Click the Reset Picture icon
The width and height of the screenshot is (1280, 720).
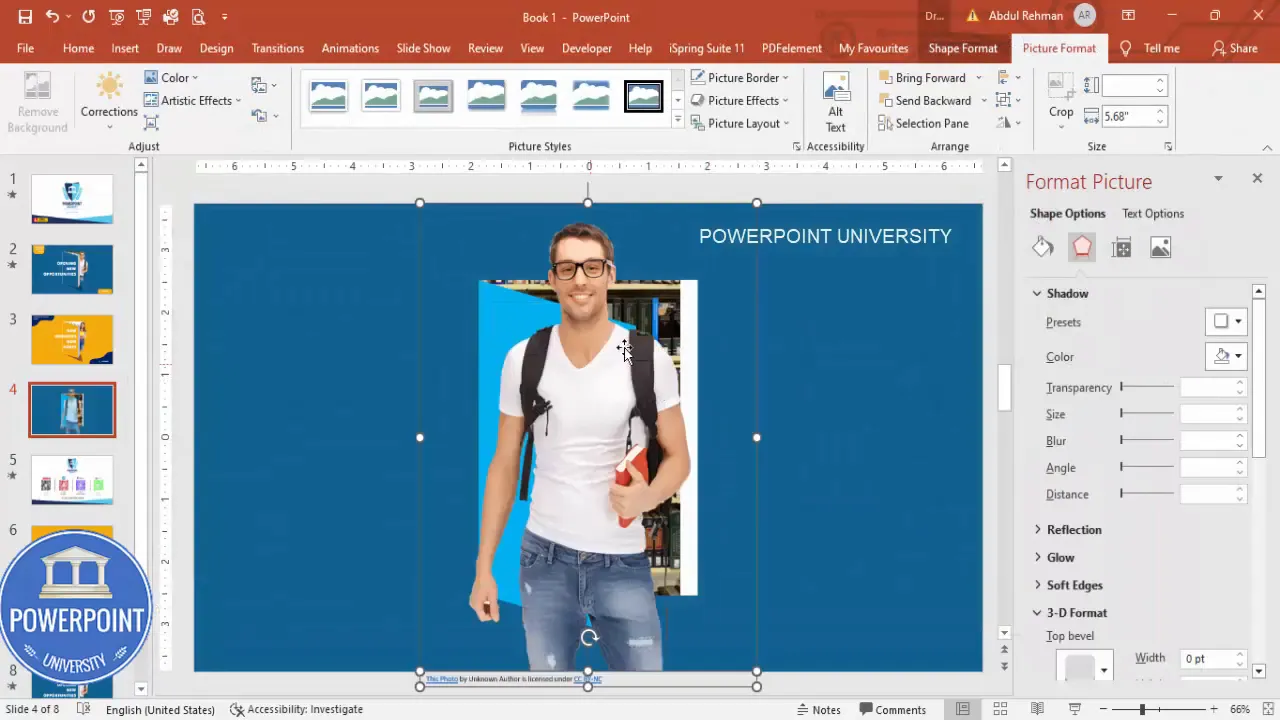pyautogui.click(x=260, y=116)
